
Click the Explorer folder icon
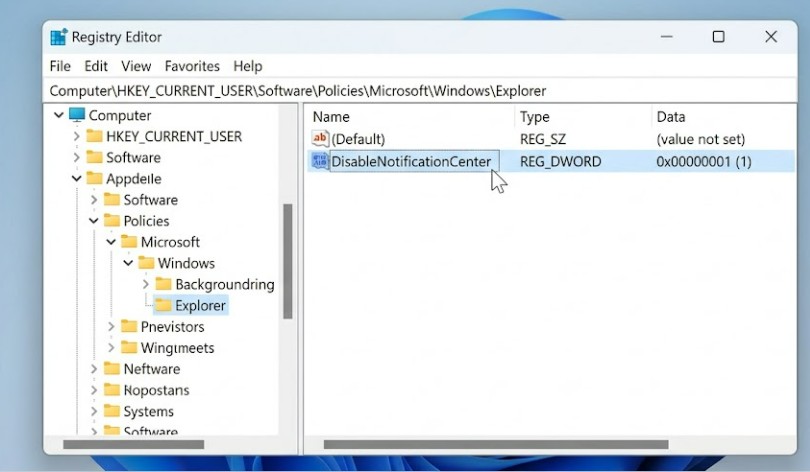coord(163,305)
